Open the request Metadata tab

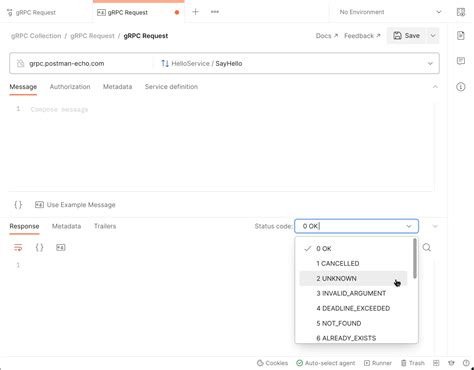[117, 87]
